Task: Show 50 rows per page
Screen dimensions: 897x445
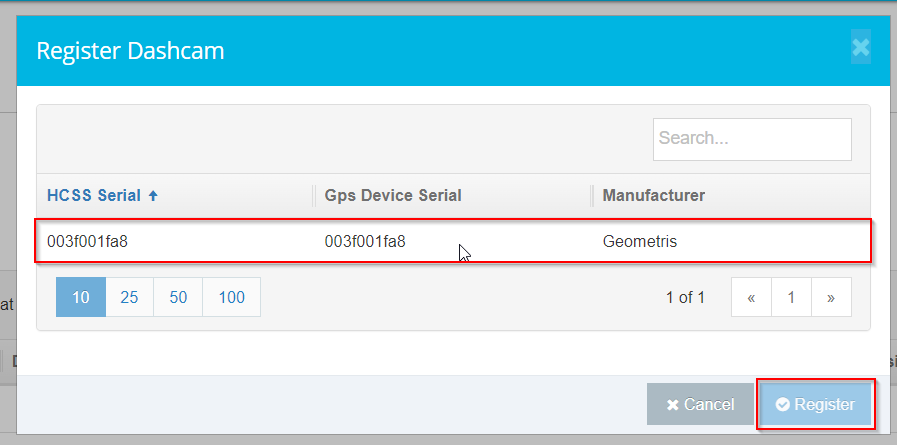Action: (178, 297)
